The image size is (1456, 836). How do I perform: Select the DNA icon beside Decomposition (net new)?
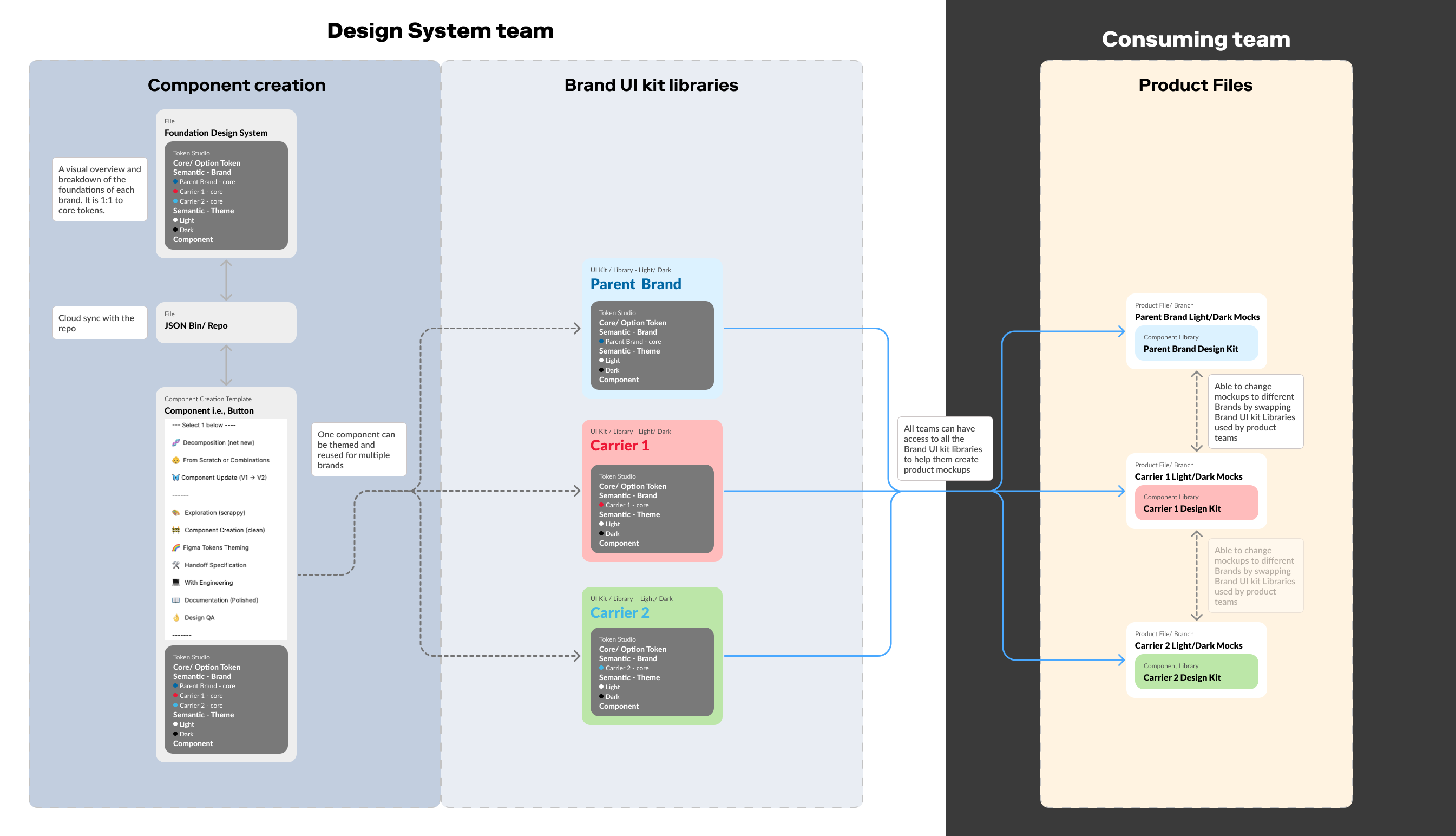[175, 442]
